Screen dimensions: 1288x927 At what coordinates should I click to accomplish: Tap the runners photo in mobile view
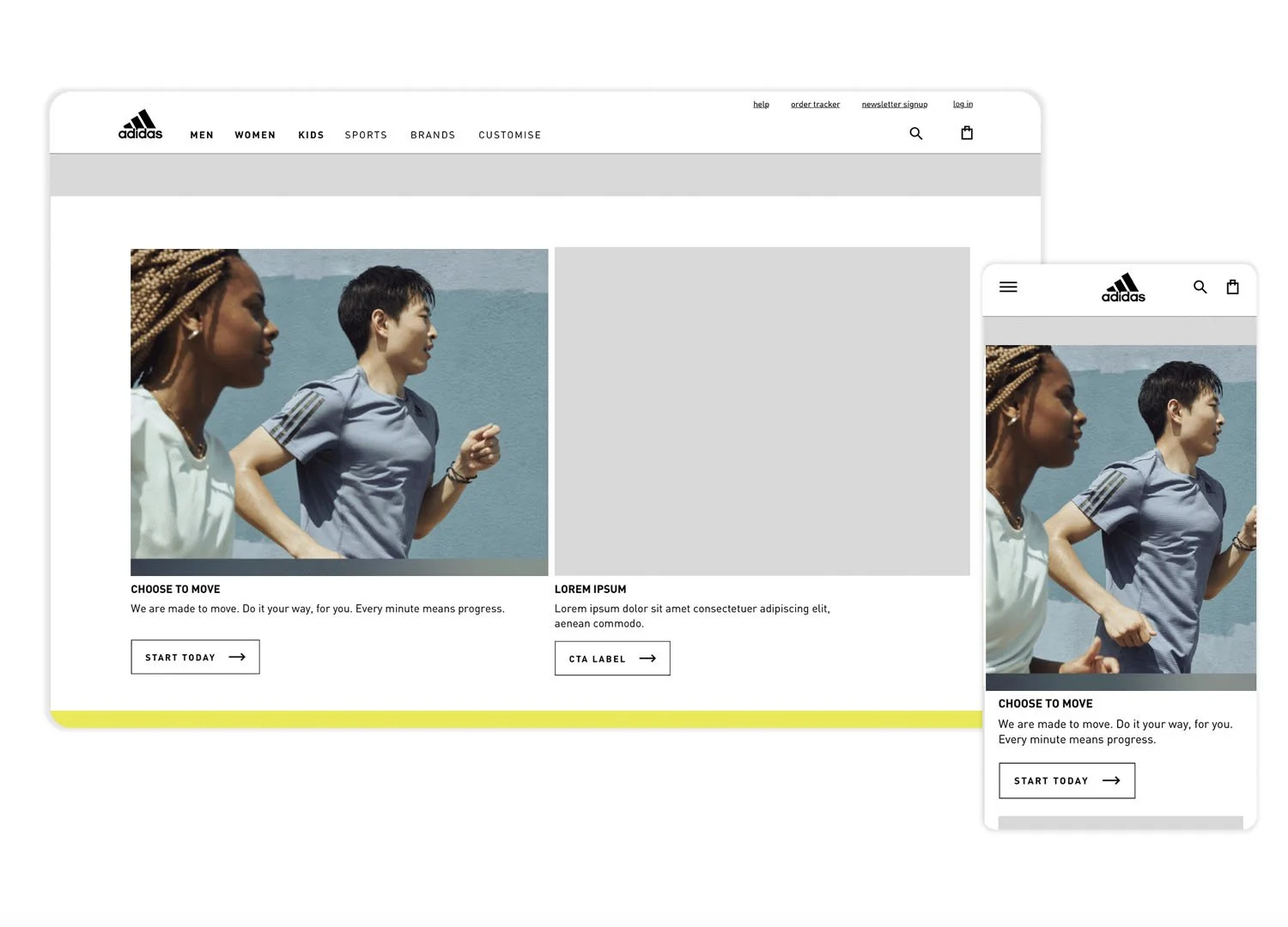point(1121,518)
